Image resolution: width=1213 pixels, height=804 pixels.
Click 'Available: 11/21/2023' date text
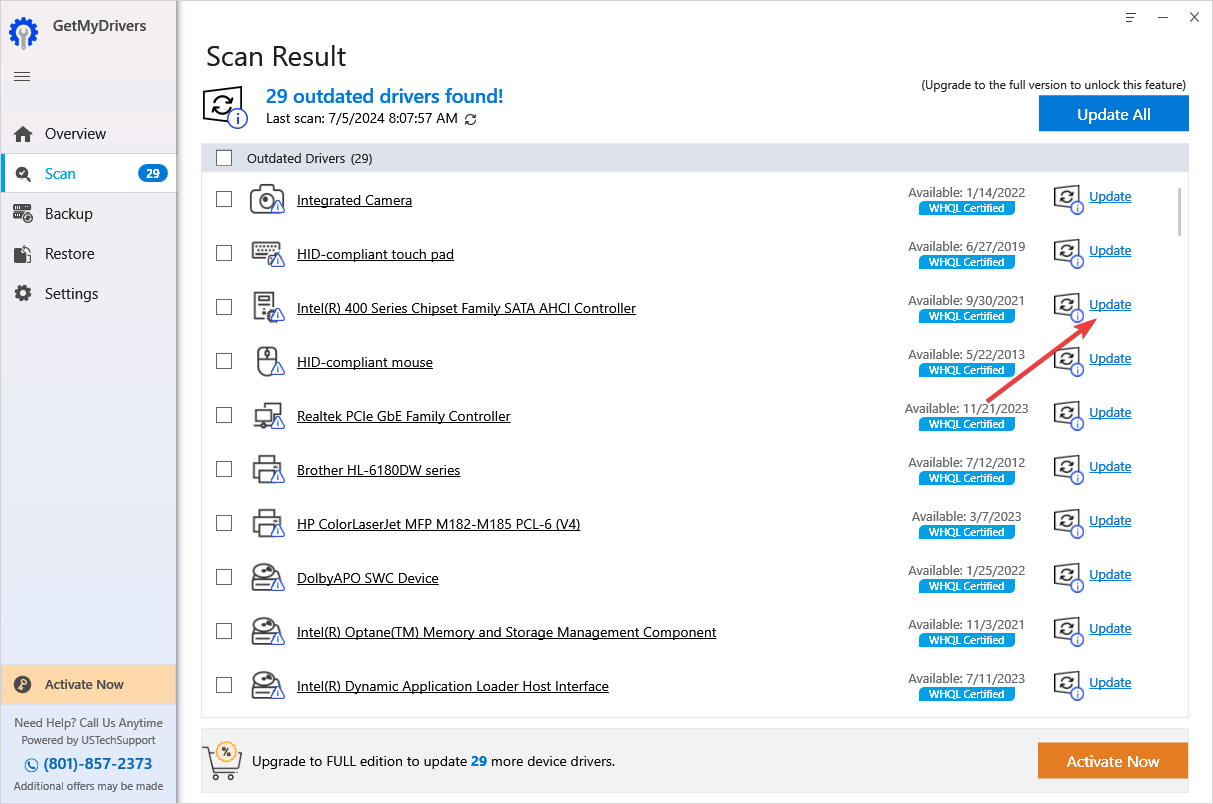967,409
